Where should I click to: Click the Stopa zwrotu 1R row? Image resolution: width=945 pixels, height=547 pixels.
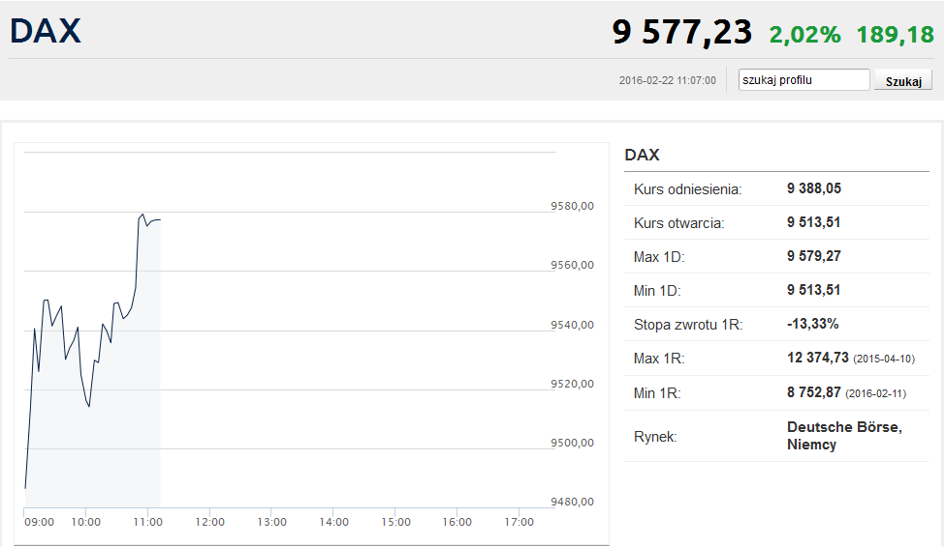(777, 324)
